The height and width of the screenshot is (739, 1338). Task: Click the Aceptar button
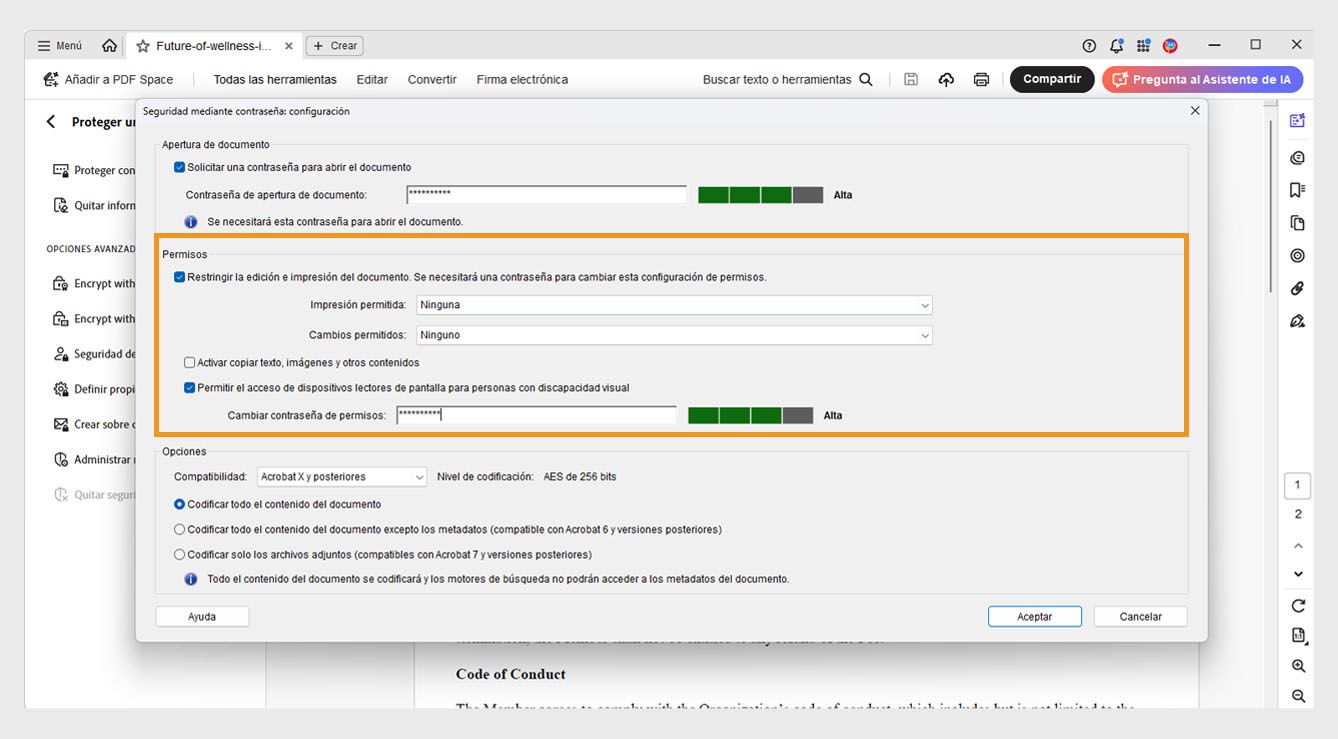1034,616
